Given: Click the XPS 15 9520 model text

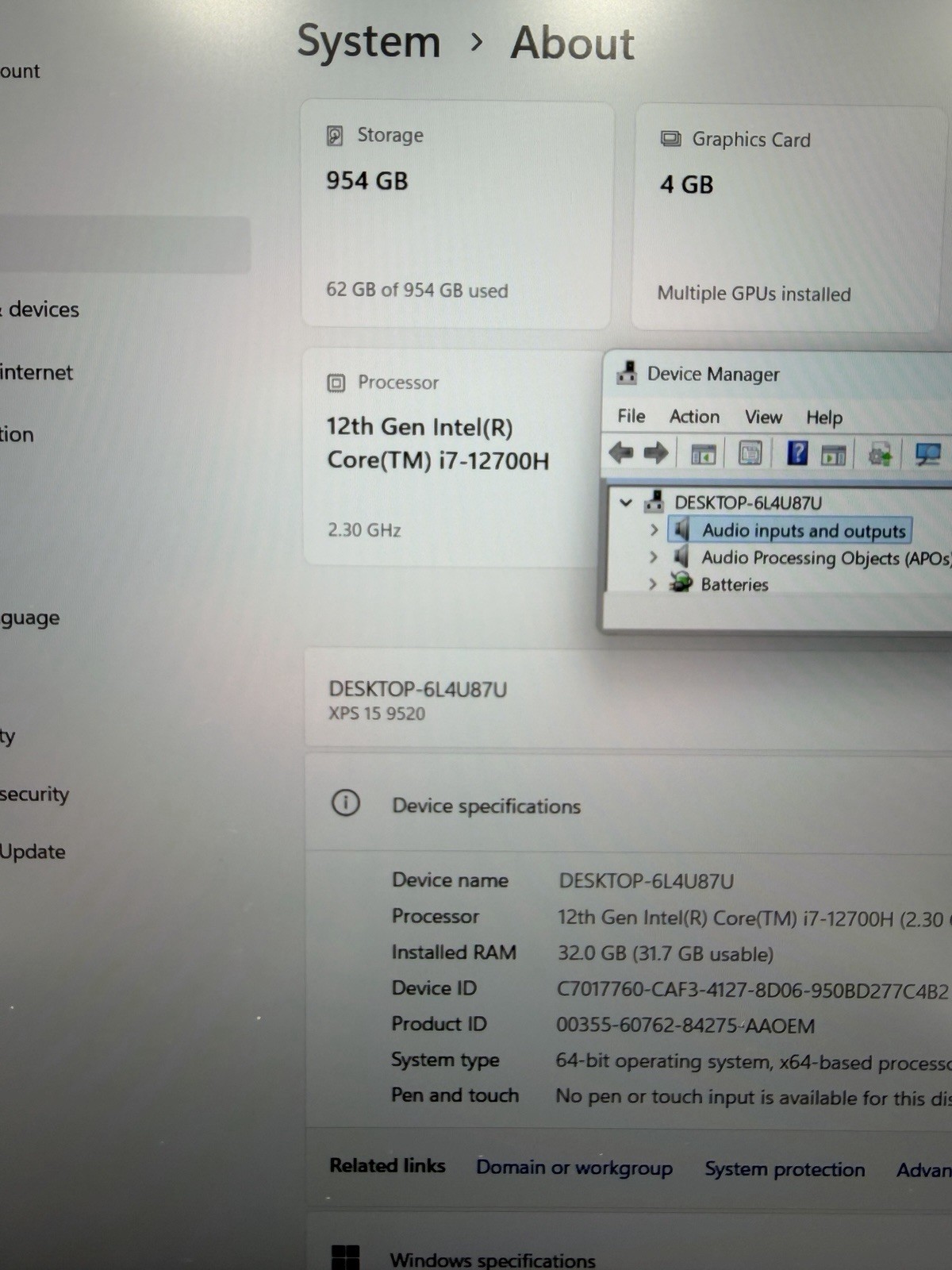Looking at the screenshot, I should click(377, 713).
